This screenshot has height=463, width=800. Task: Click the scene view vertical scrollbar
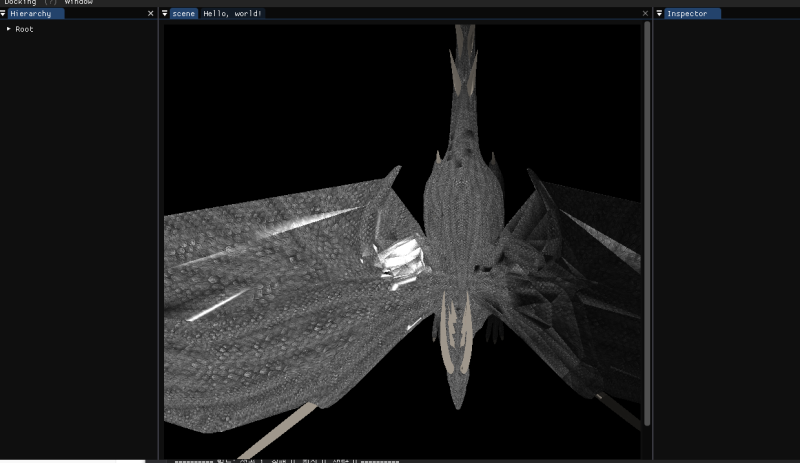pos(647,220)
